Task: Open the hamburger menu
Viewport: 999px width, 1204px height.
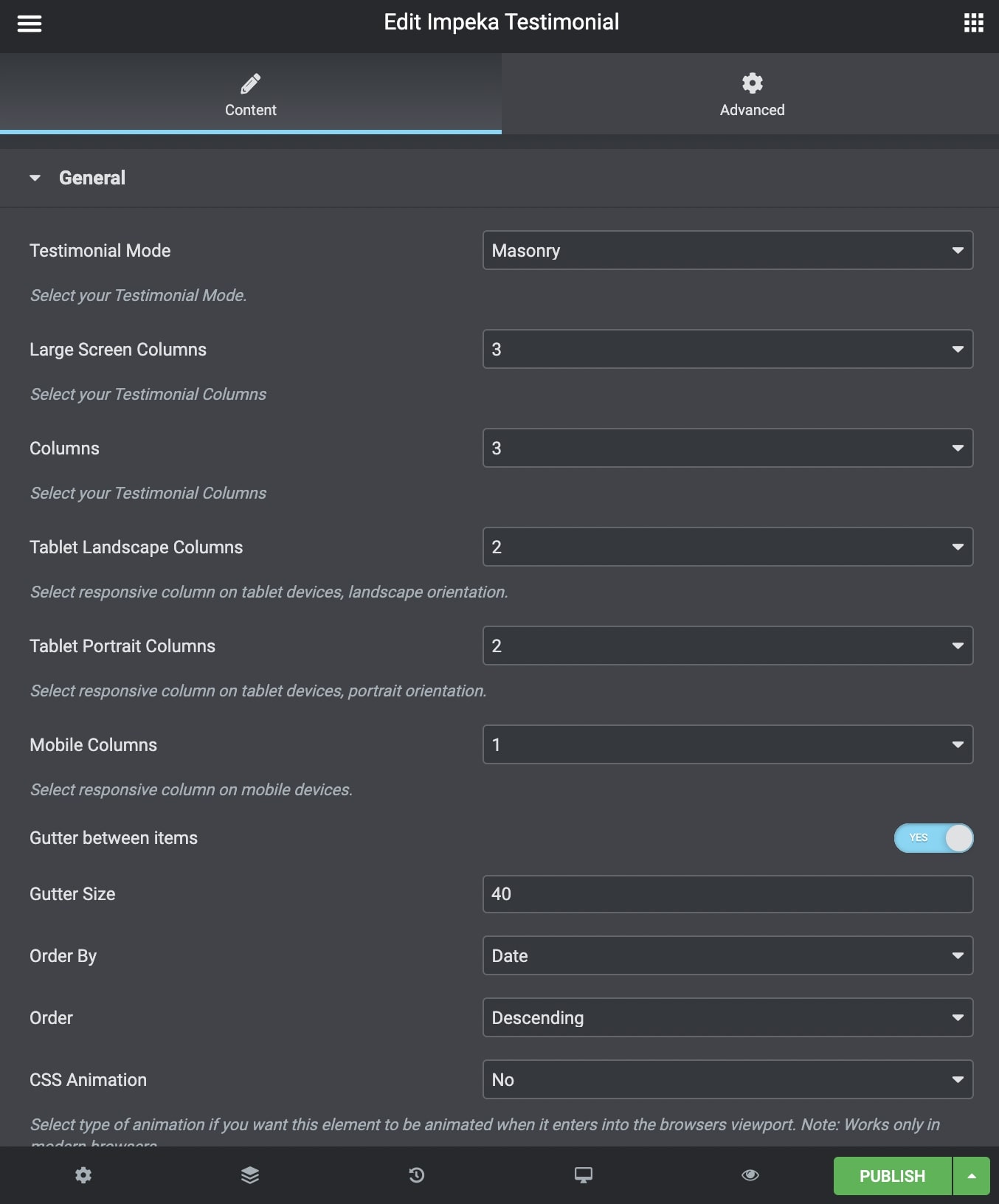Action: [x=30, y=24]
